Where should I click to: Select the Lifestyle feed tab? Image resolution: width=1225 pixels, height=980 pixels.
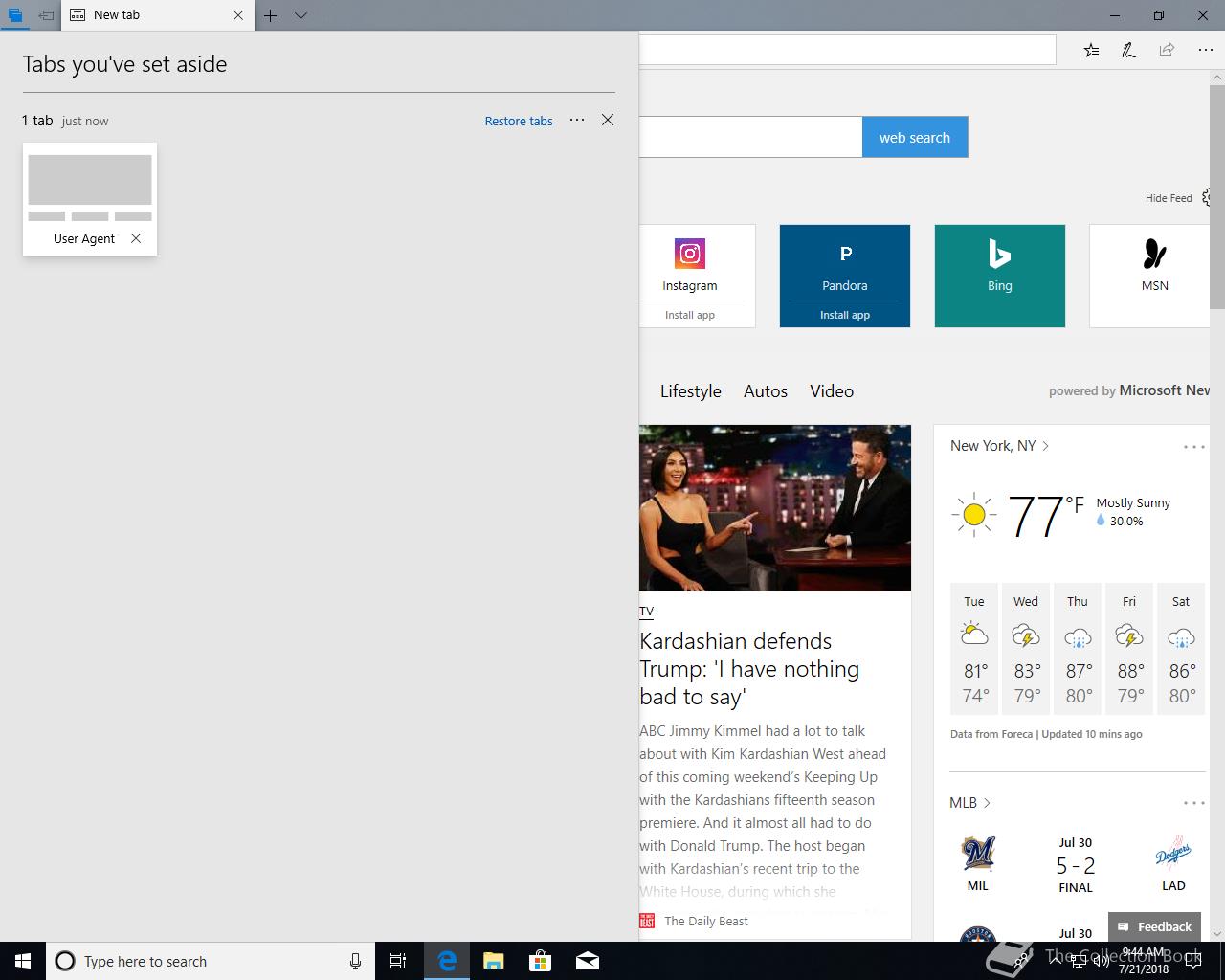691,390
